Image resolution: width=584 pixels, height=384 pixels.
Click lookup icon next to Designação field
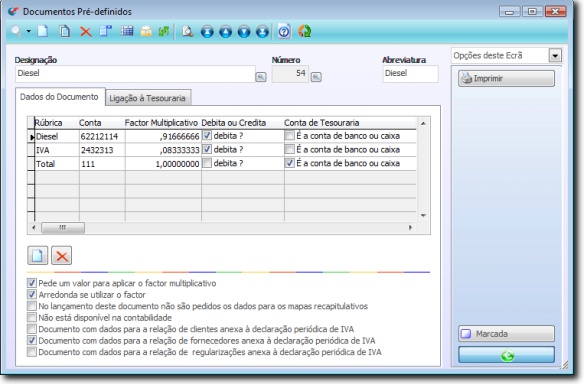tap(261, 77)
